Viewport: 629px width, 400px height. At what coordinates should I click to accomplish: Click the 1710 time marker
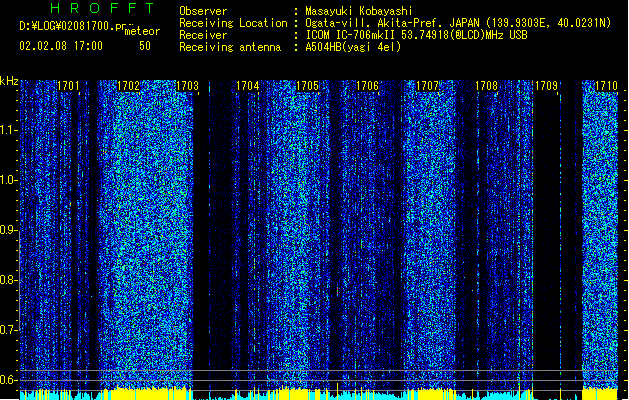click(x=606, y=86)
